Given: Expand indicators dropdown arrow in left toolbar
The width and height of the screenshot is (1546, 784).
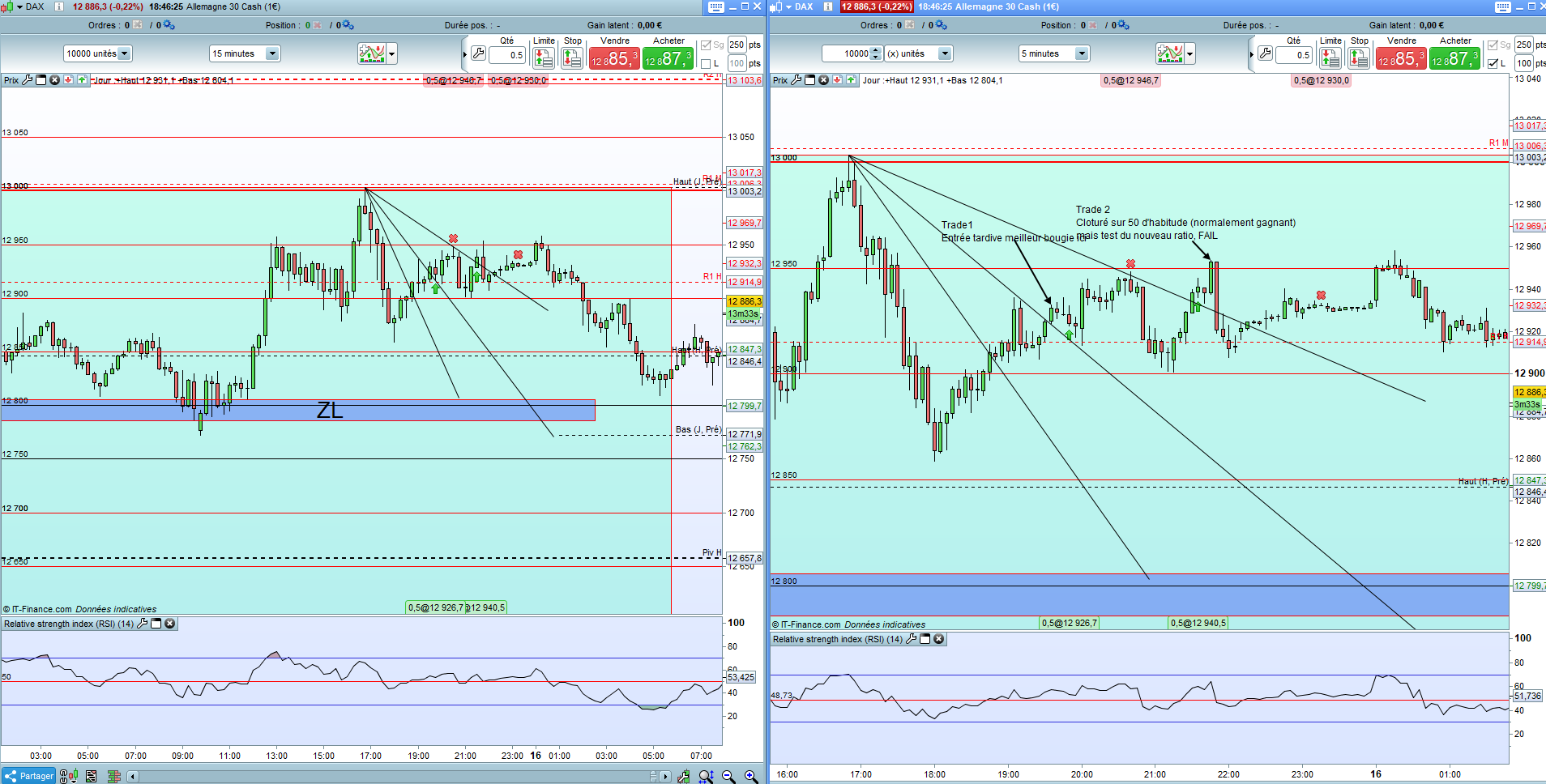Looking at the screenshot, I should [392, 54].
